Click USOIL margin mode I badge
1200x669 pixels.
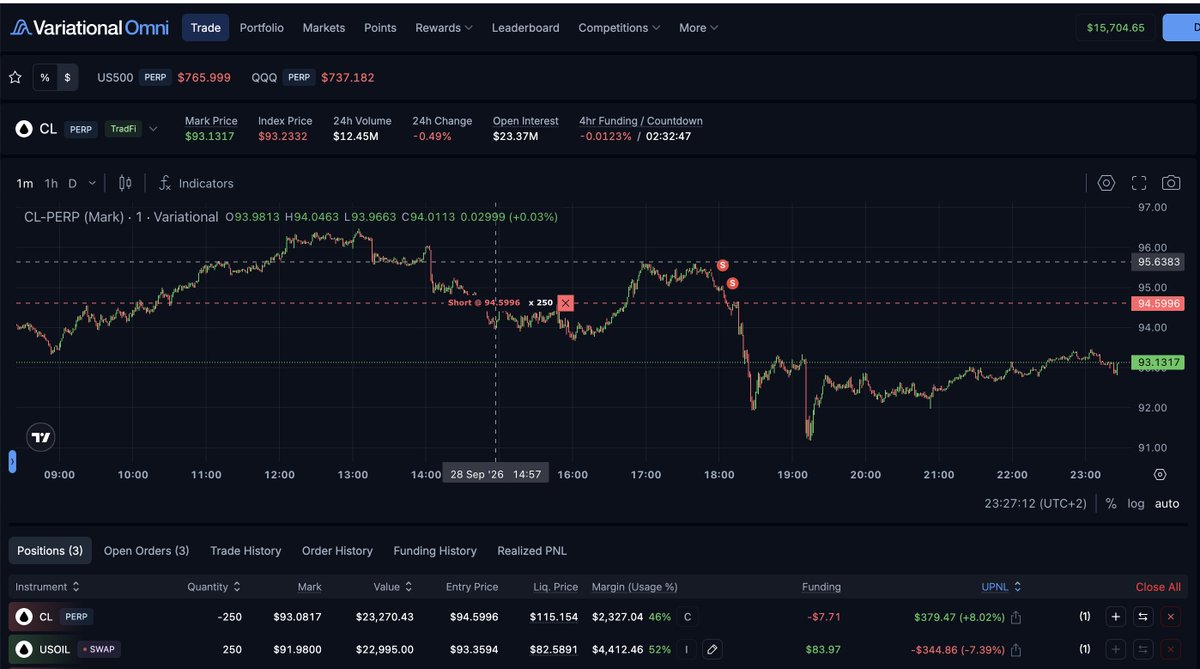(687, 649)
